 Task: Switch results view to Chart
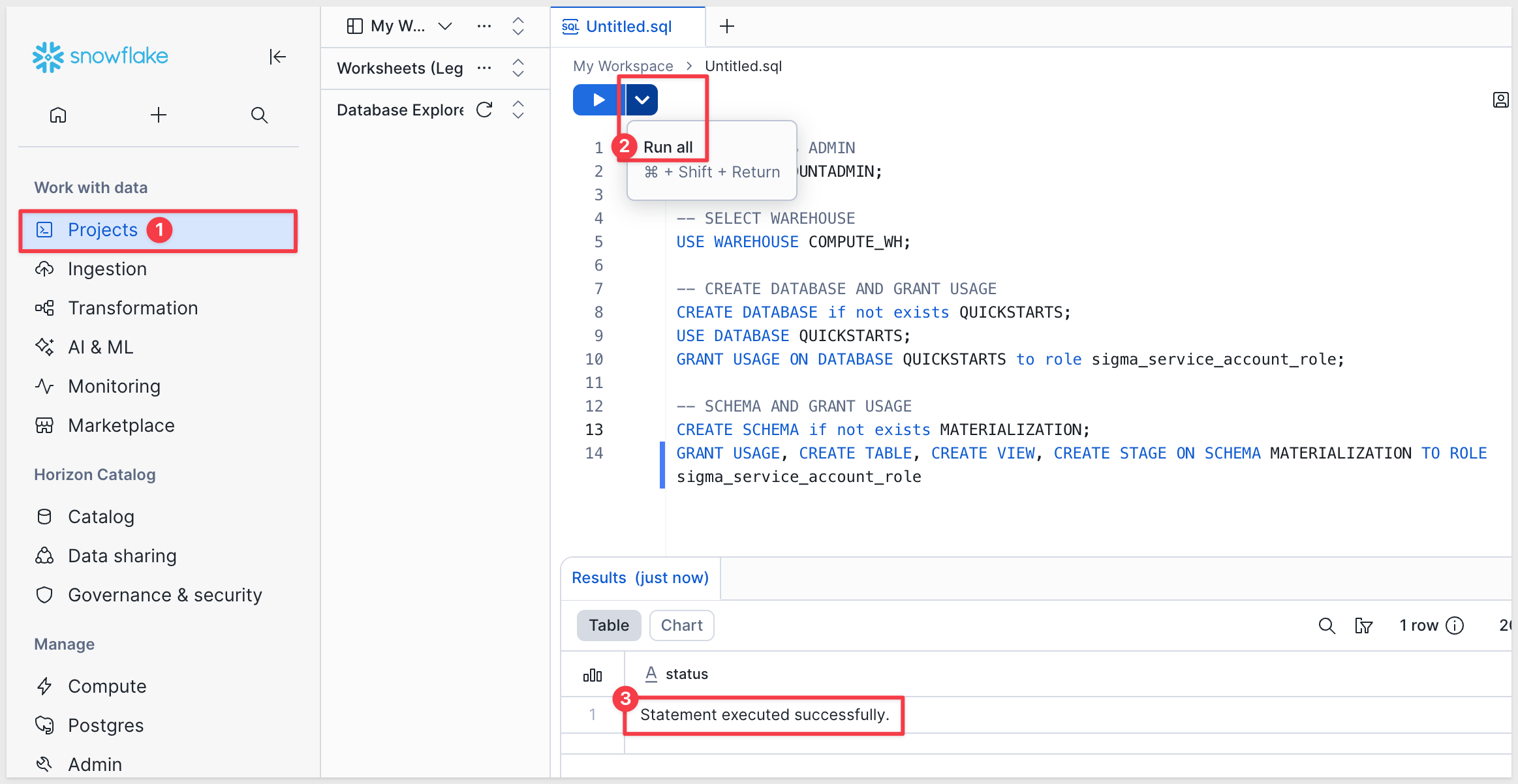tap(681, 626)
